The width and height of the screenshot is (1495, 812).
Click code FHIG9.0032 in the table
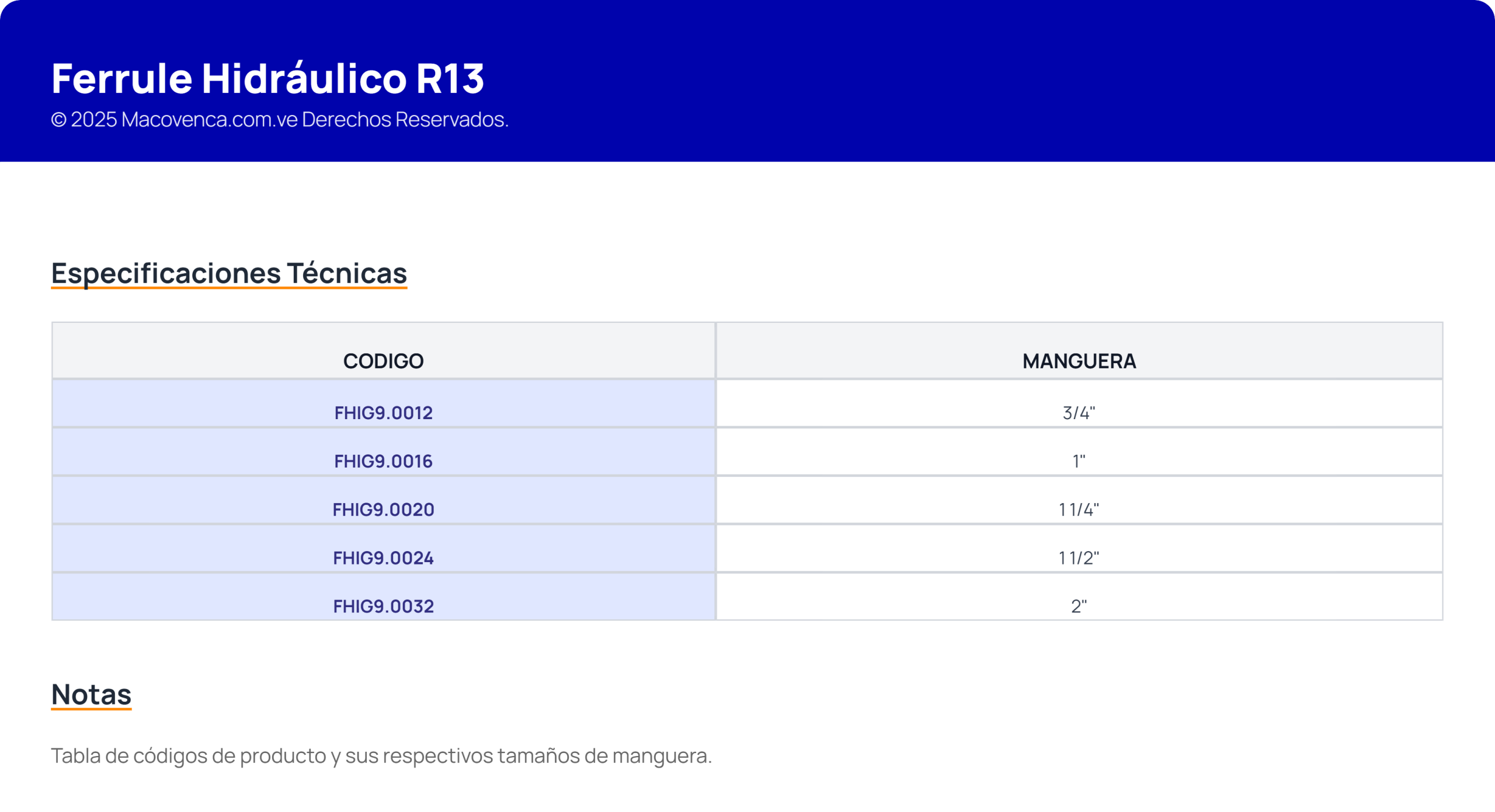click(x=383, y=607)
